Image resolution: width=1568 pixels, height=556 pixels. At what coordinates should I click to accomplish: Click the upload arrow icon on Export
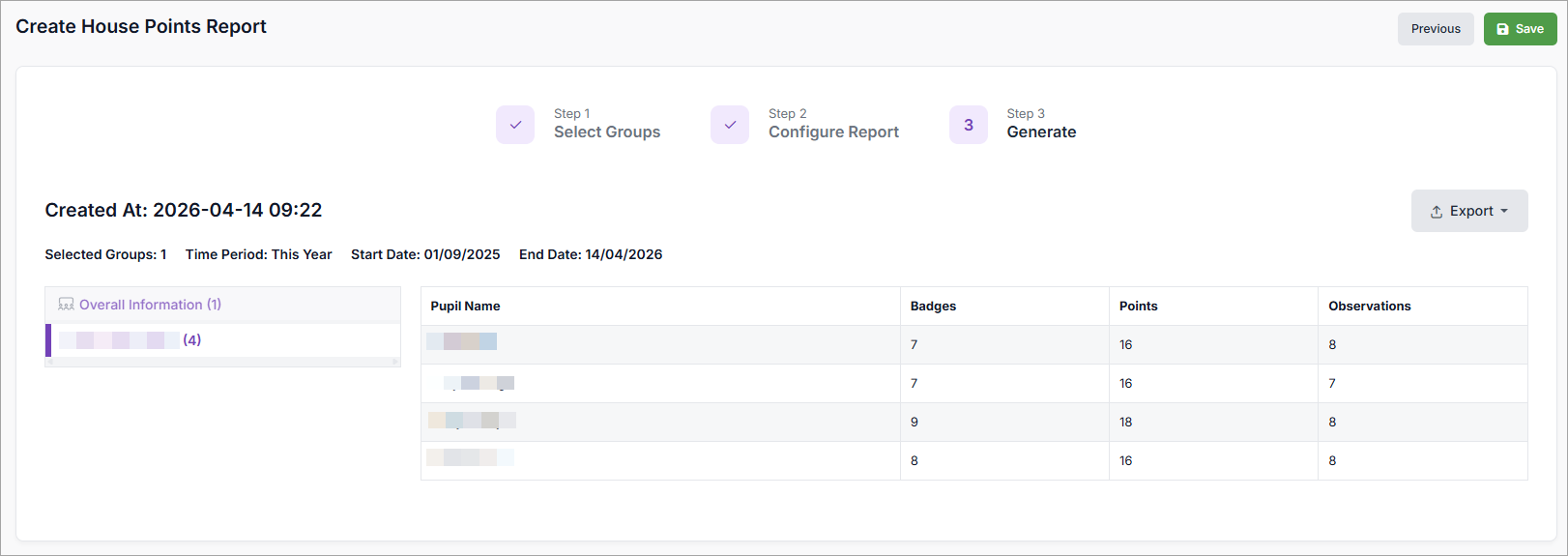[x=1437, y=212]
